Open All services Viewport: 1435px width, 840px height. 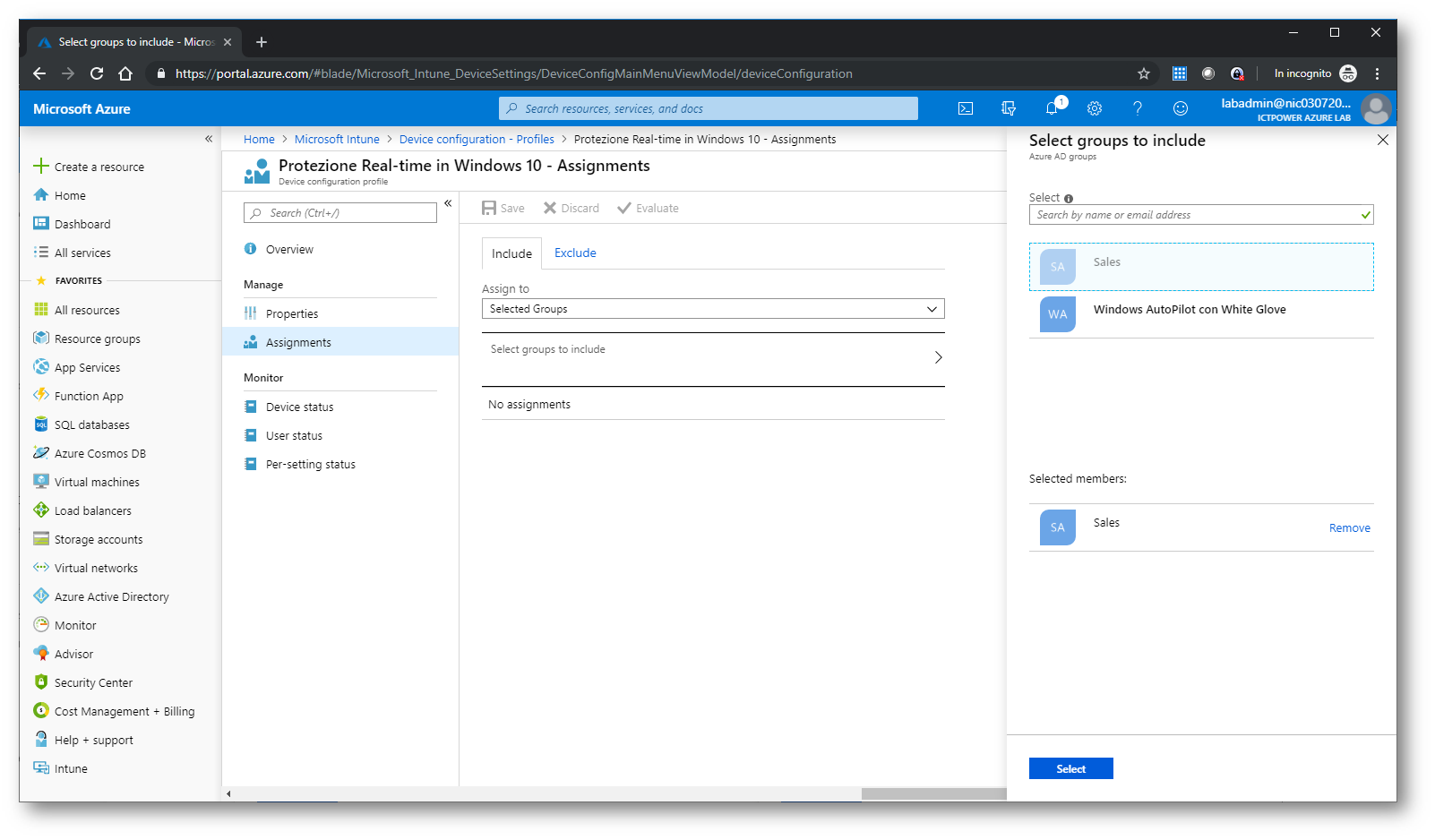72,253
